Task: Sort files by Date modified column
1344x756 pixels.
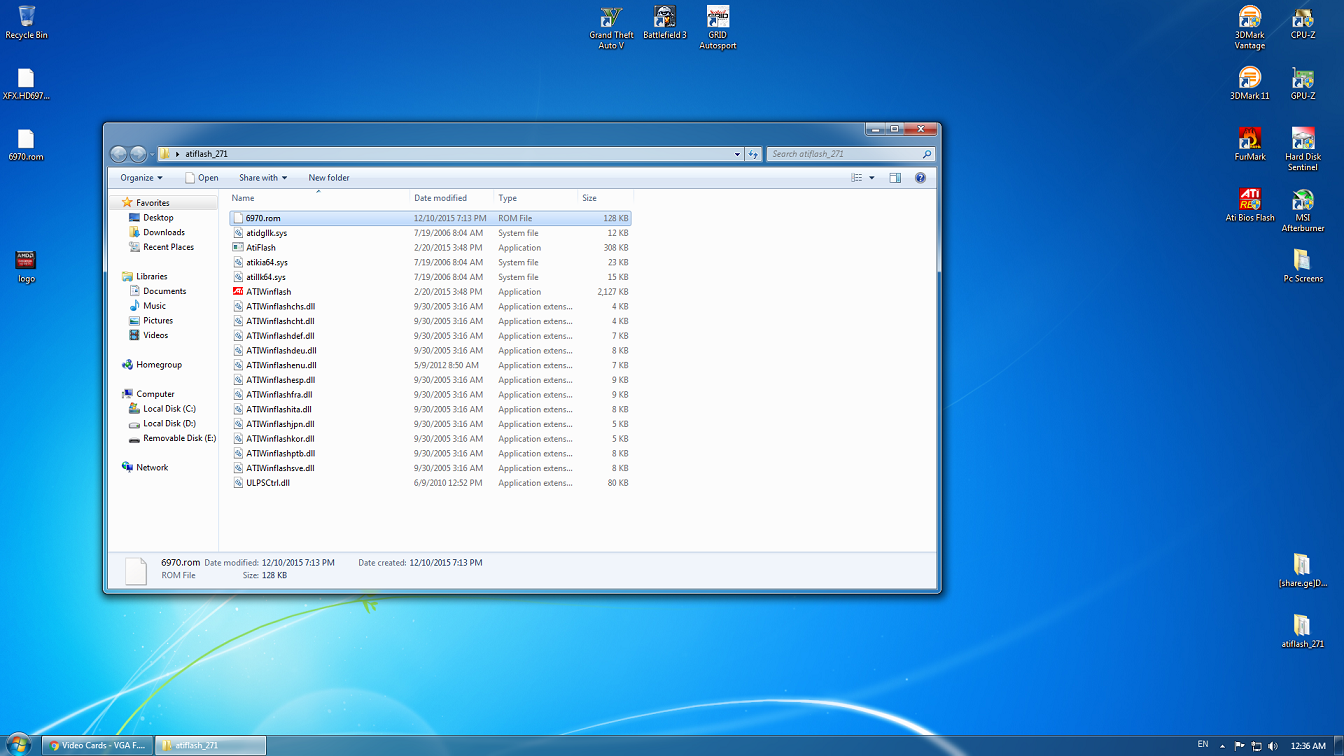Action: point(440,198)
